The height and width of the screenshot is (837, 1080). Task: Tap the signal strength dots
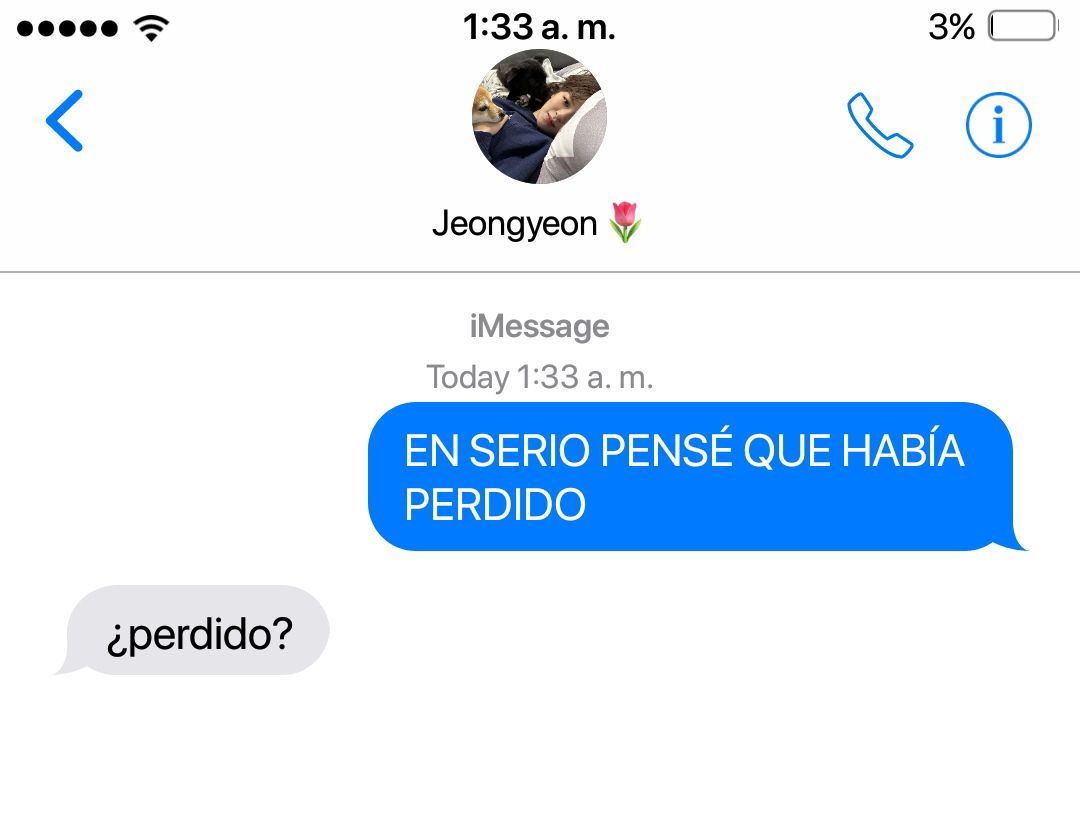(x=67, y=28)
